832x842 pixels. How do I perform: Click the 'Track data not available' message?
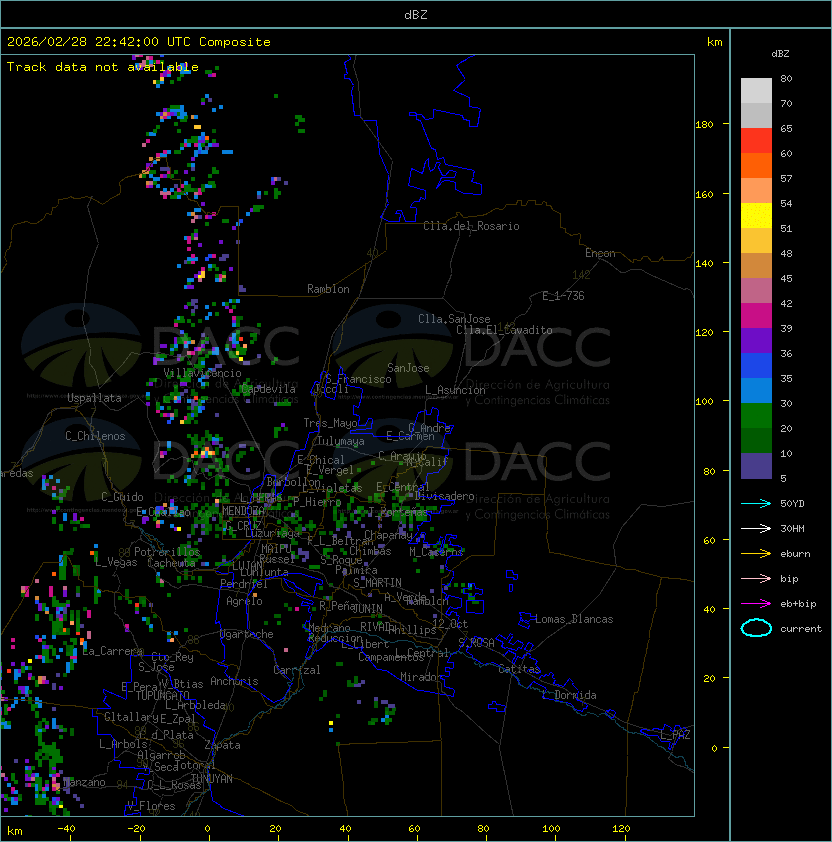[103, 67]
